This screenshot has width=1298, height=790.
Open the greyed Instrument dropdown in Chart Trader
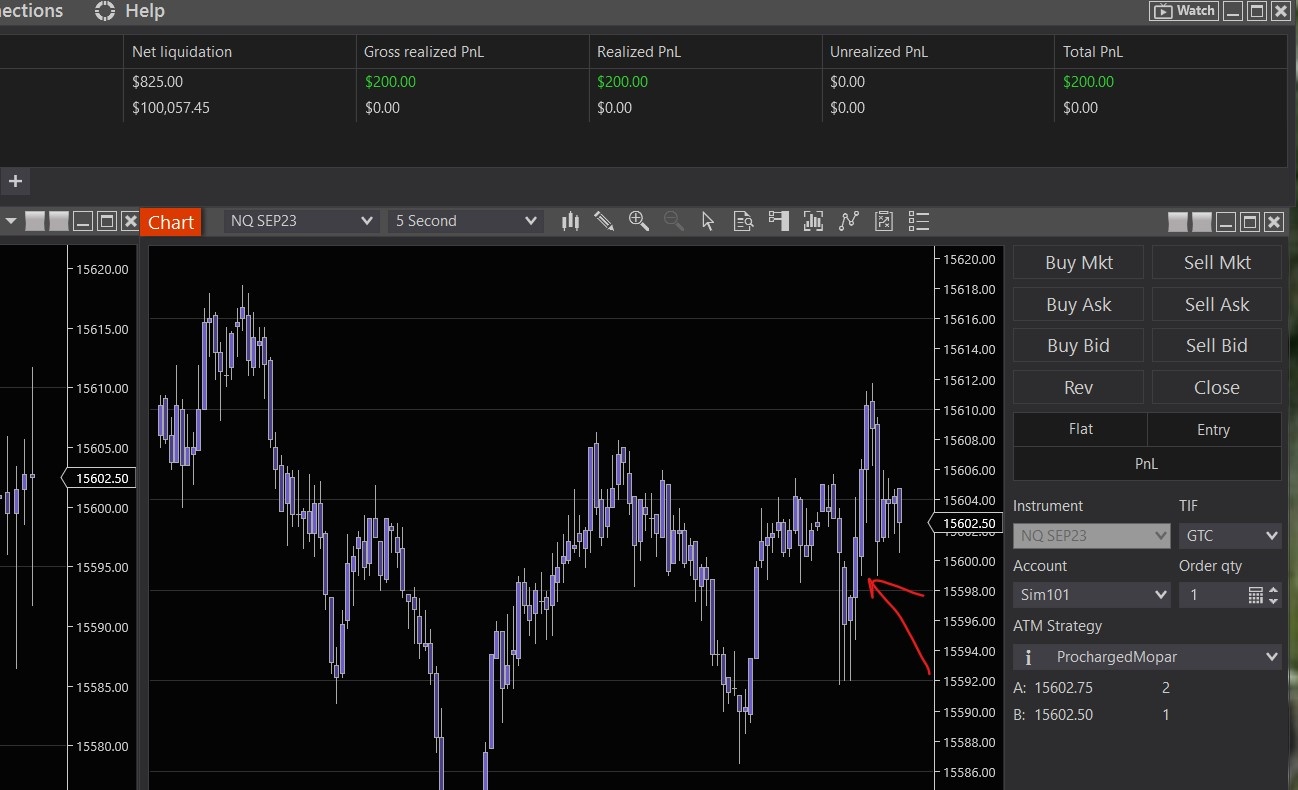(1092, 536)
